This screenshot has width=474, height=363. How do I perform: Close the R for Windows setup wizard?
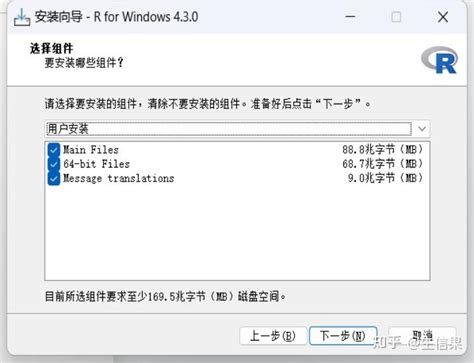click(x=443, y=17)
